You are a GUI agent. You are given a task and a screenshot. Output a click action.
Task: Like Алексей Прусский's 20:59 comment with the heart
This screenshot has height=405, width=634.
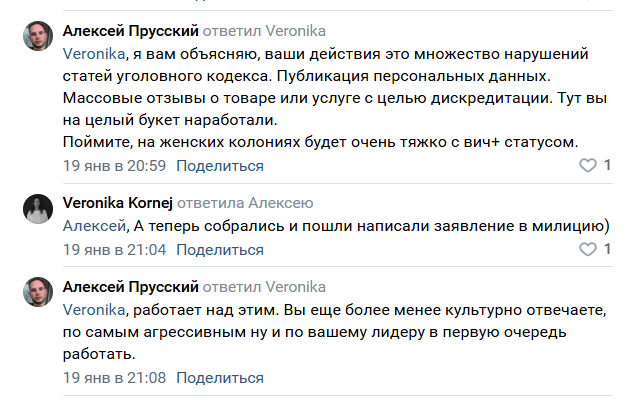click(588, 165)
